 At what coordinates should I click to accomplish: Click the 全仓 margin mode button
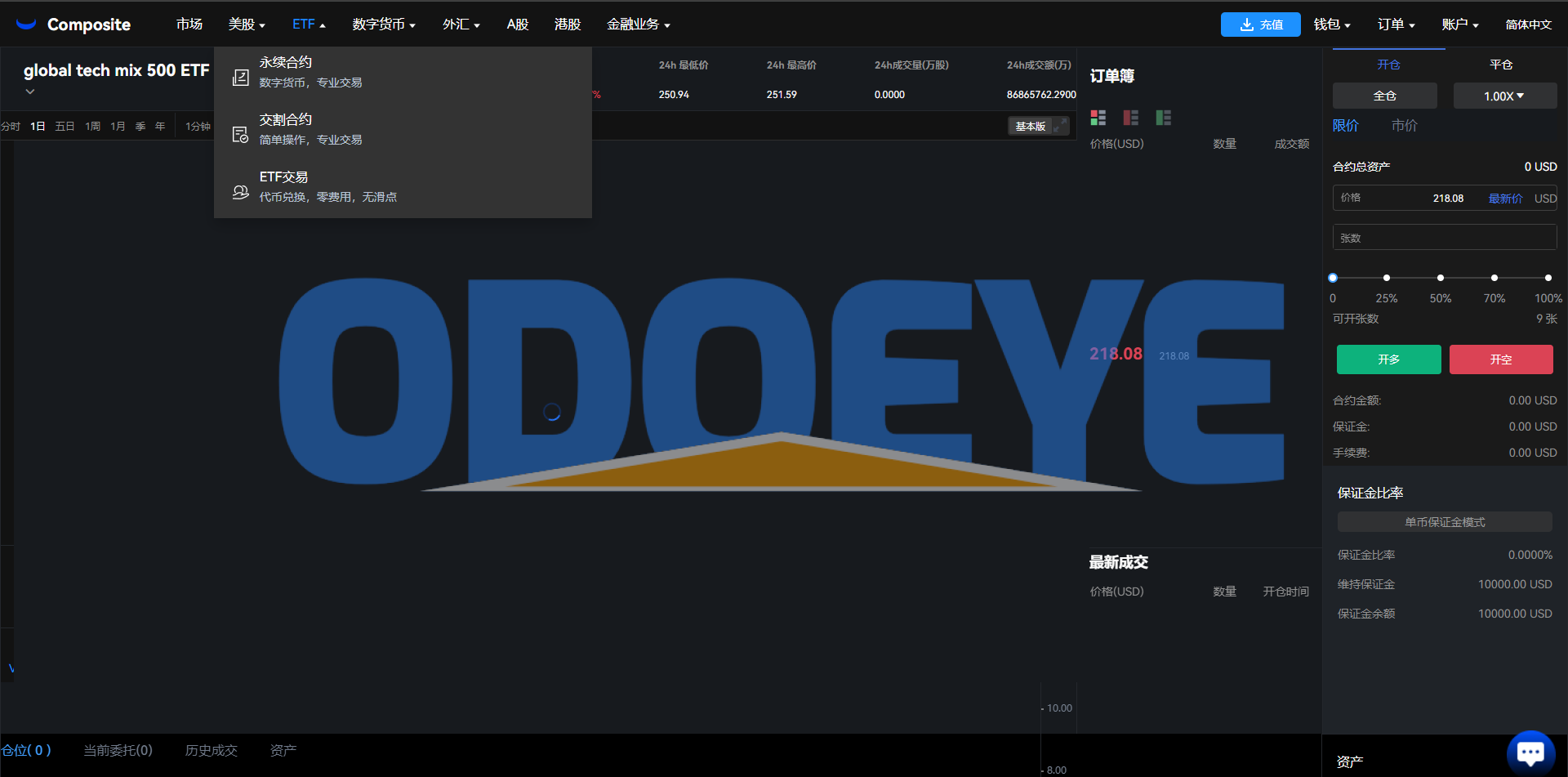(x=1385, y=96)
